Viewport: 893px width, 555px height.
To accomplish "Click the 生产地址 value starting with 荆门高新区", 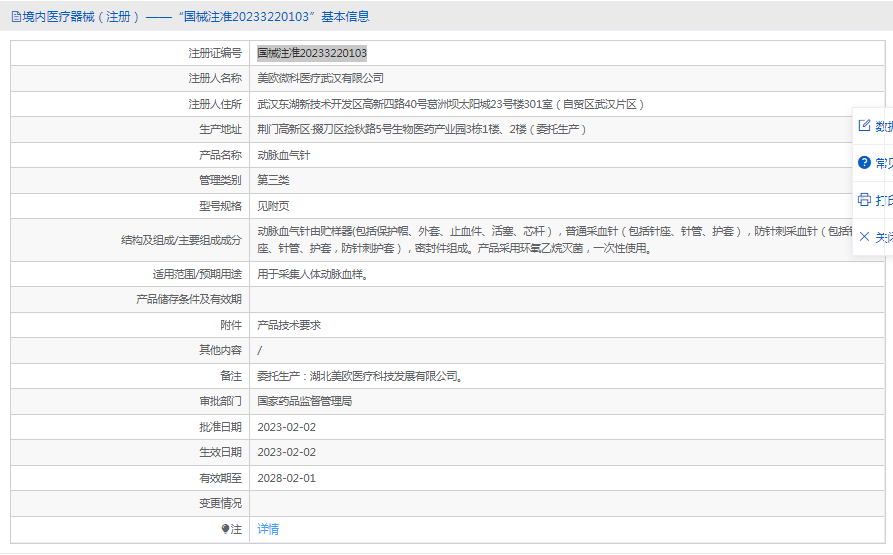I will pos(421,129).
